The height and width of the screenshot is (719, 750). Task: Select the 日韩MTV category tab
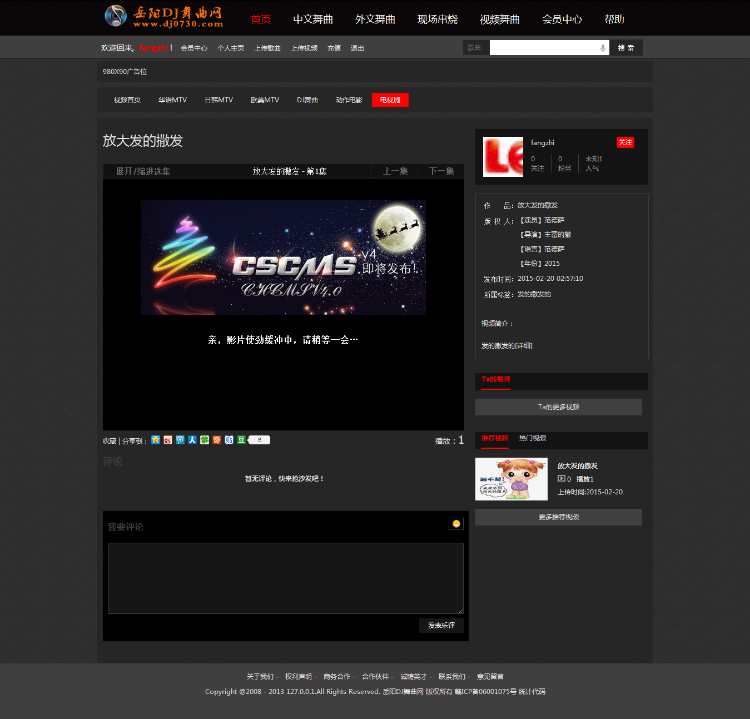219,100
